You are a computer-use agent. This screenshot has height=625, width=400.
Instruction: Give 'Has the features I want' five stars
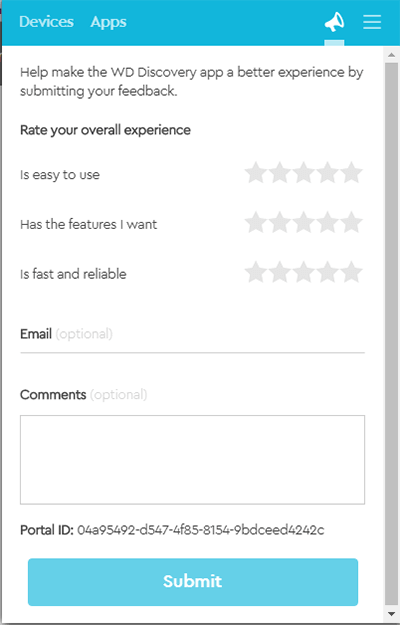pos(352,222)
